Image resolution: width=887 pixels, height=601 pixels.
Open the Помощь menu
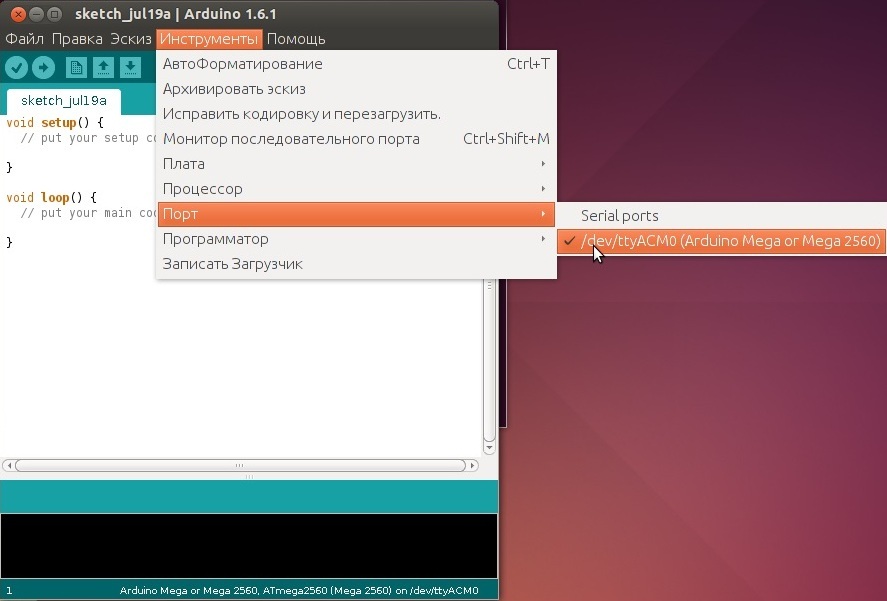[296, 39]
